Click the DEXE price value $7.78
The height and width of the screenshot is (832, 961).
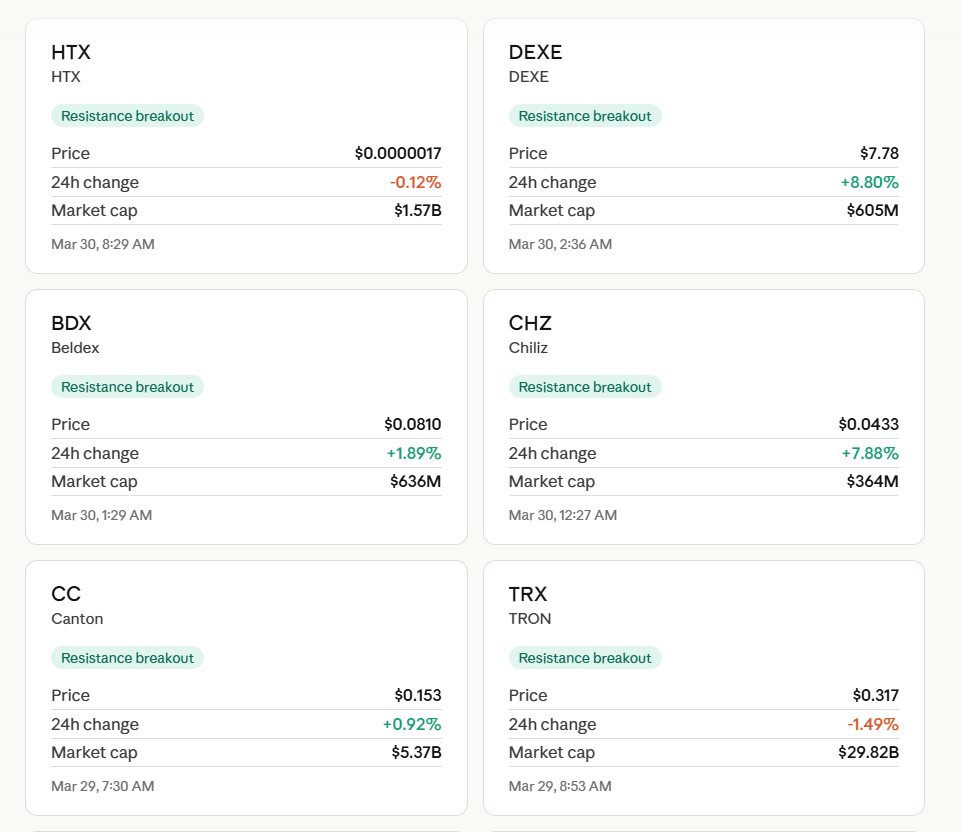[879, 153]
